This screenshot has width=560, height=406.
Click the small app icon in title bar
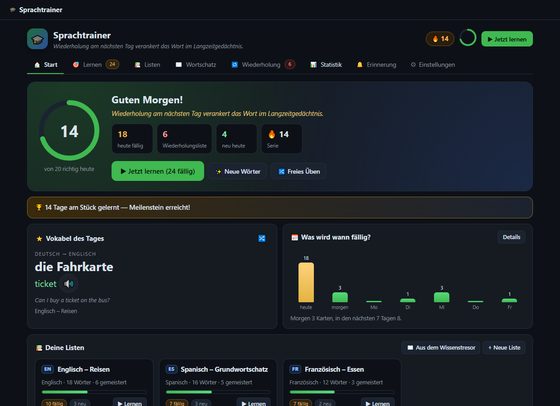13,10
